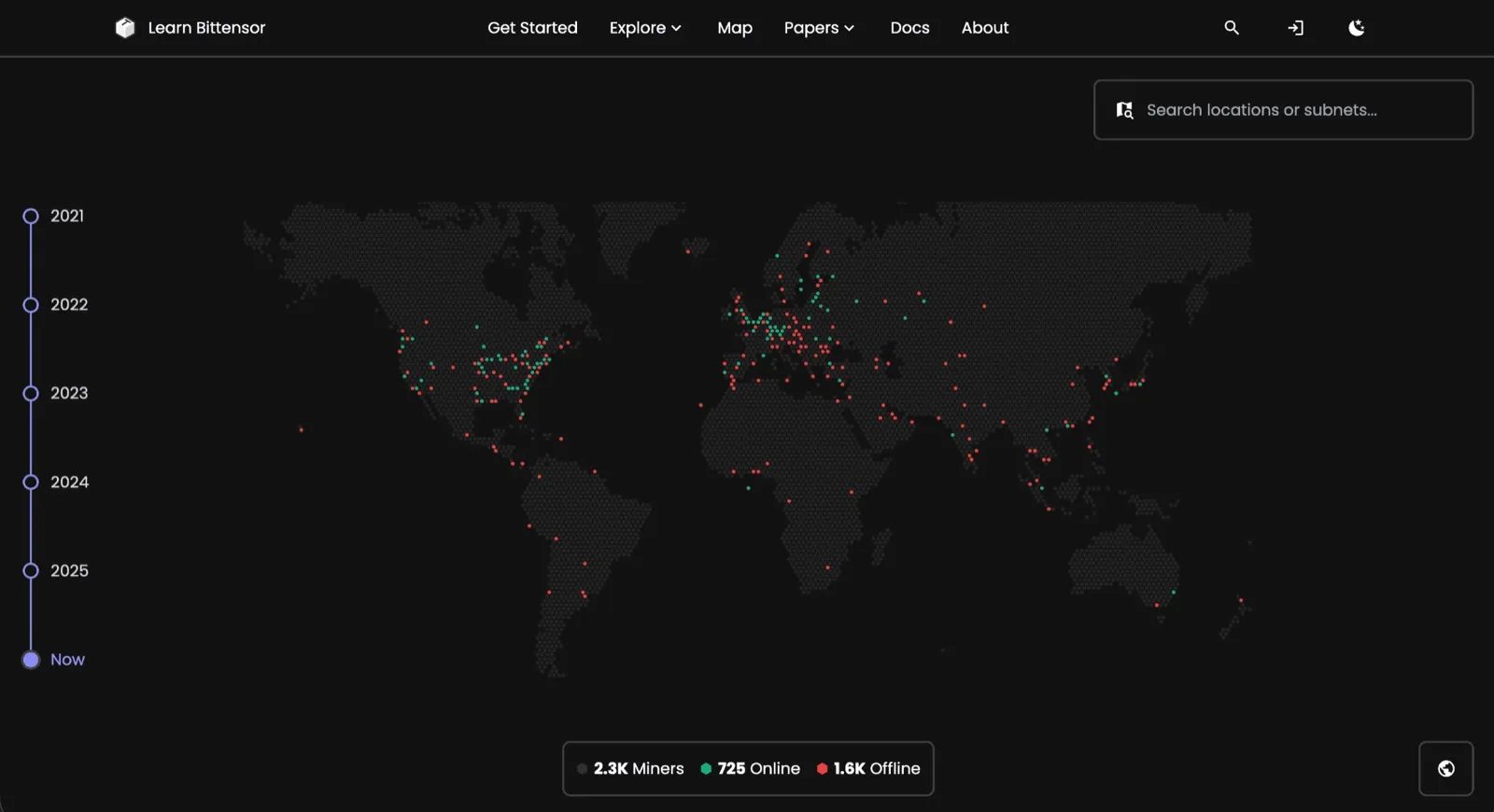Open the Docs page

tap(909, 28)
